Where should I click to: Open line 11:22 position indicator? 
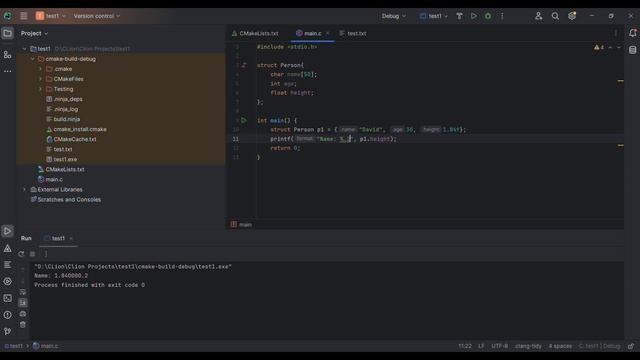464,346
